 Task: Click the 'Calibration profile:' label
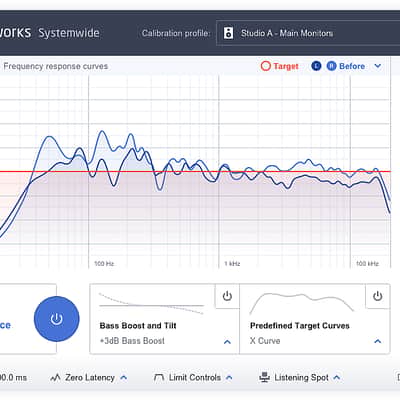[176, 33]
